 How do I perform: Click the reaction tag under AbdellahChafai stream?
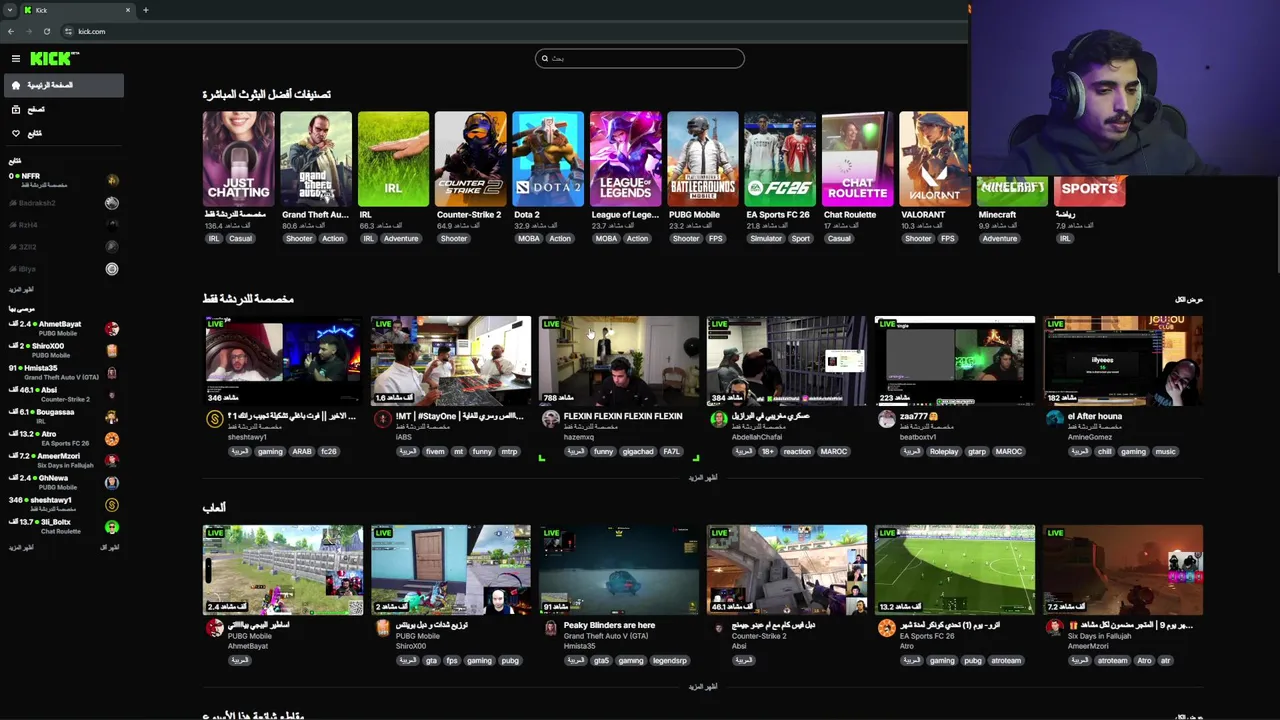(x=797, y=451)
